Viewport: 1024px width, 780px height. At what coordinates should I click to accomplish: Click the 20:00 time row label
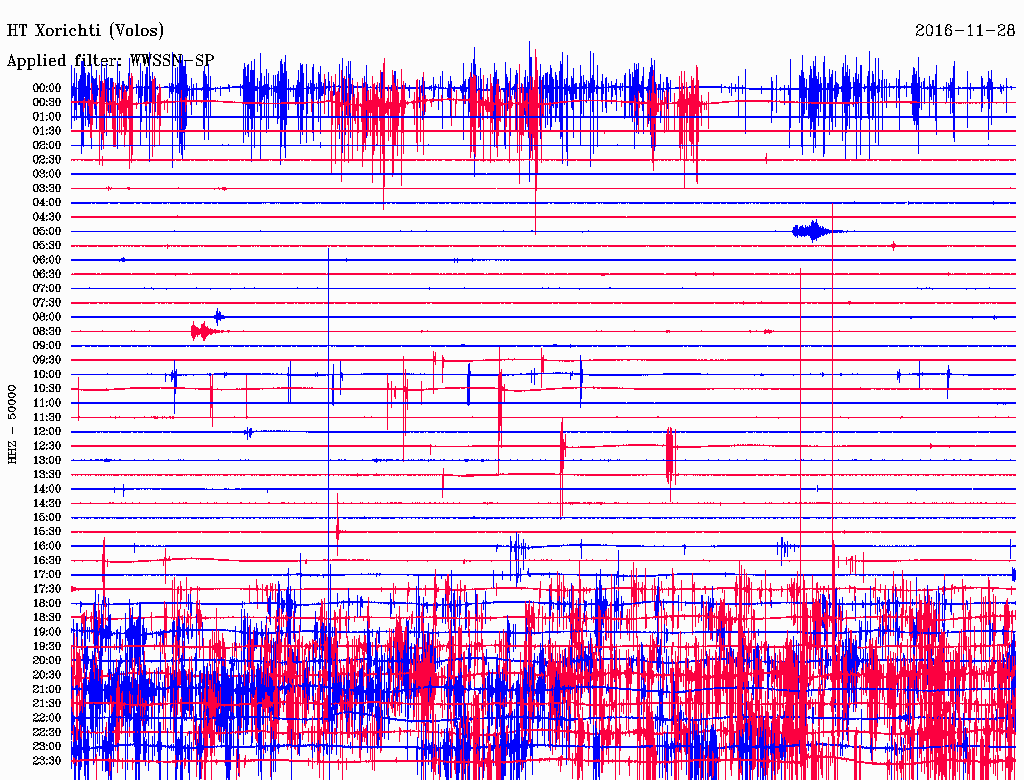point(47,660)
